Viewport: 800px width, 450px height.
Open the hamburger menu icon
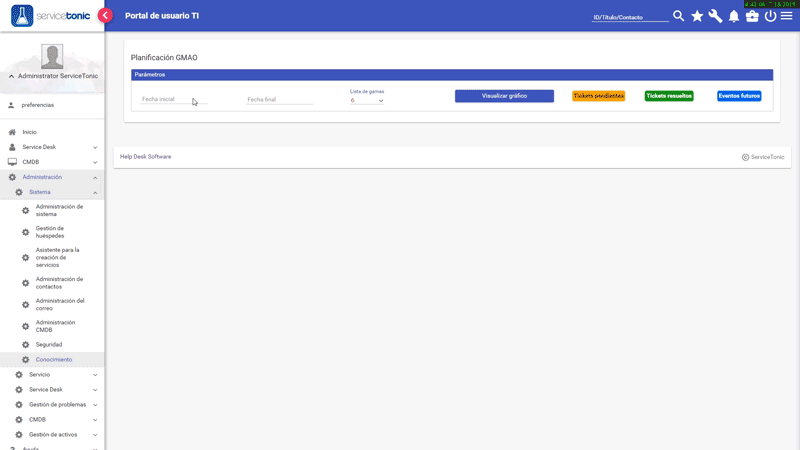pyautogui.click(x=787, y=16)
